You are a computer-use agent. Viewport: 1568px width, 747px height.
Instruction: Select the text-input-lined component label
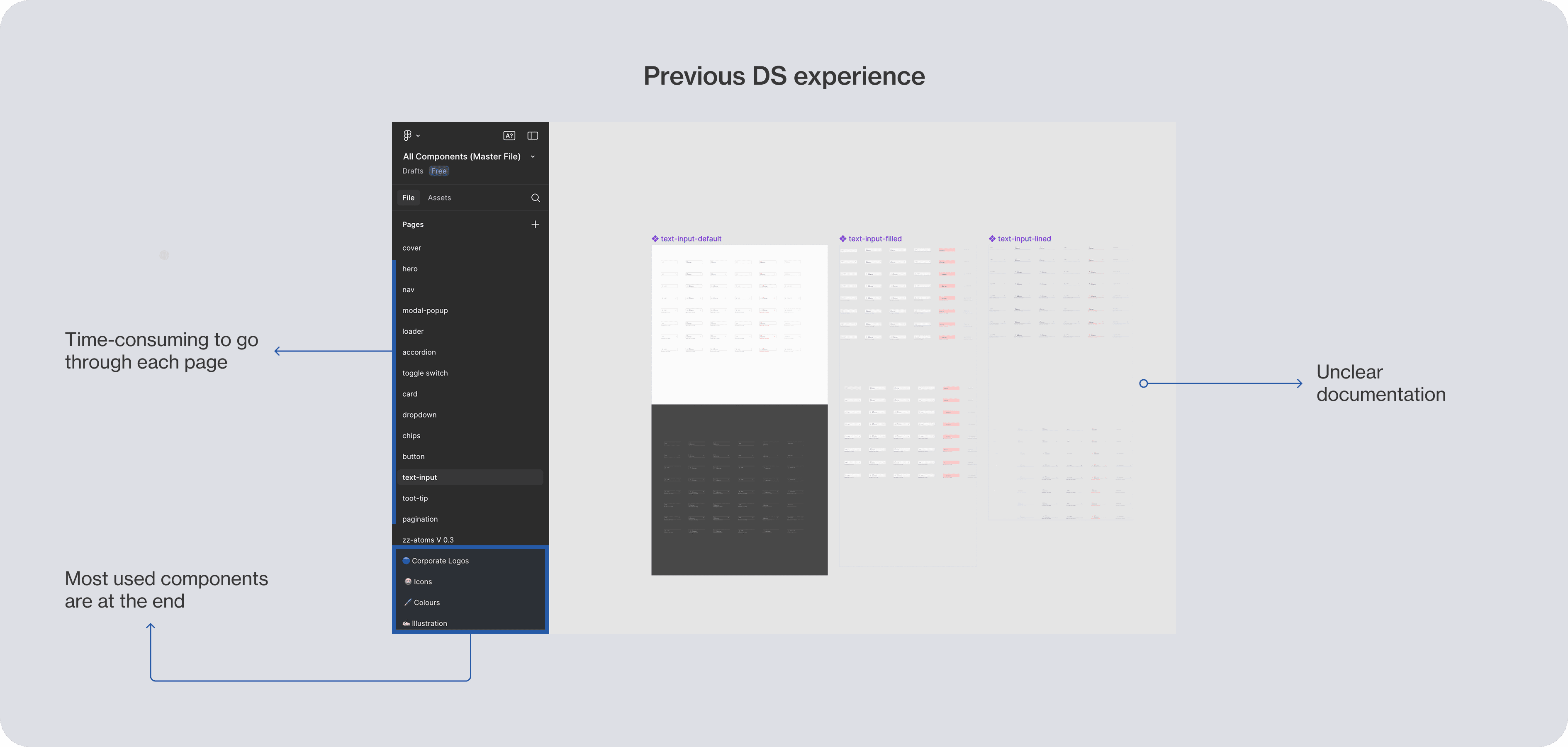tap(1025, 239)
